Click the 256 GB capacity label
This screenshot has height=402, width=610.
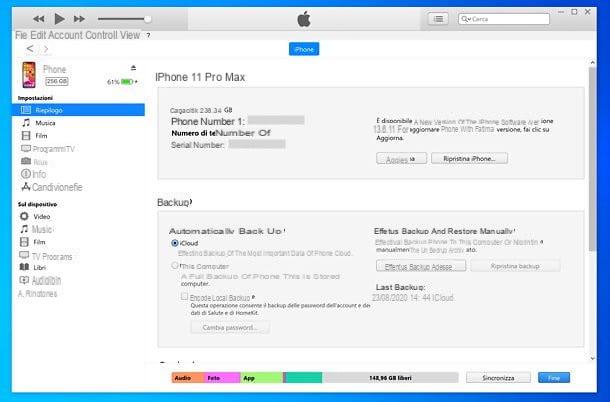pos(57,81)
